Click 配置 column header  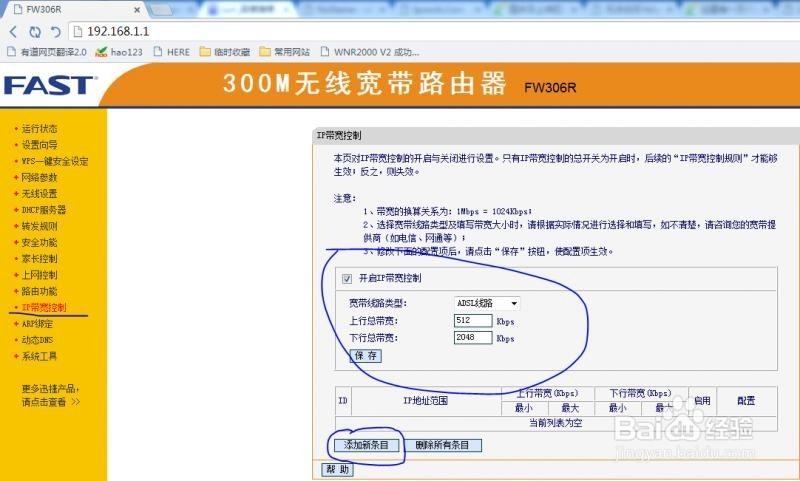[x=746, y=400]
